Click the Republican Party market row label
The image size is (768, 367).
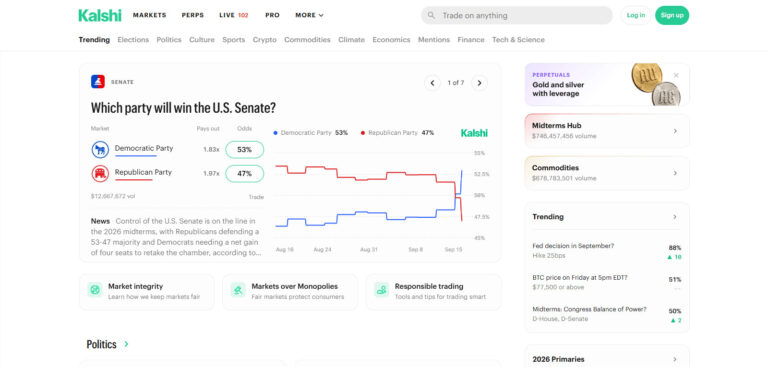[x=143, y=172]
